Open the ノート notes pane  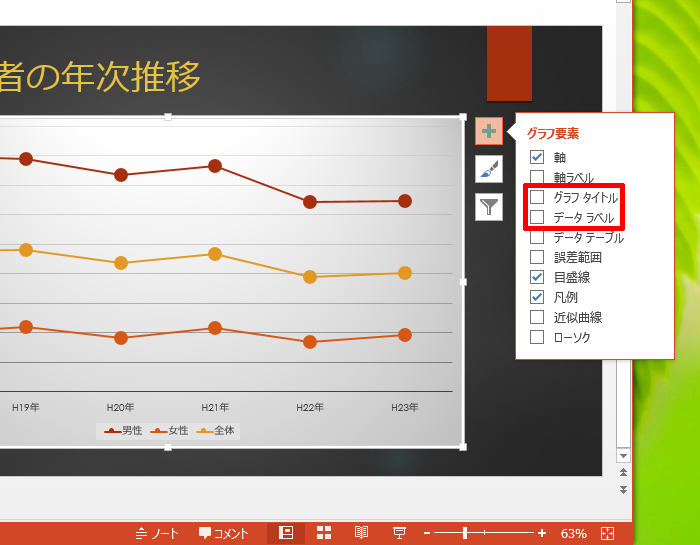point(157,533)
